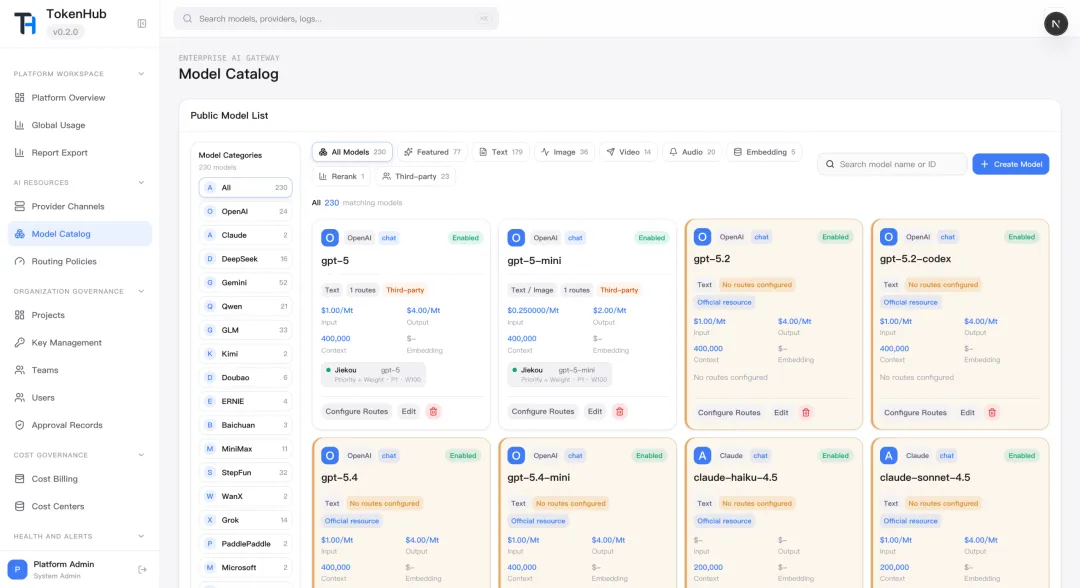Click the magnifier icon in model search box
Image resolution: width=1080 pixels, height=588 pixels.
point(830,165)
